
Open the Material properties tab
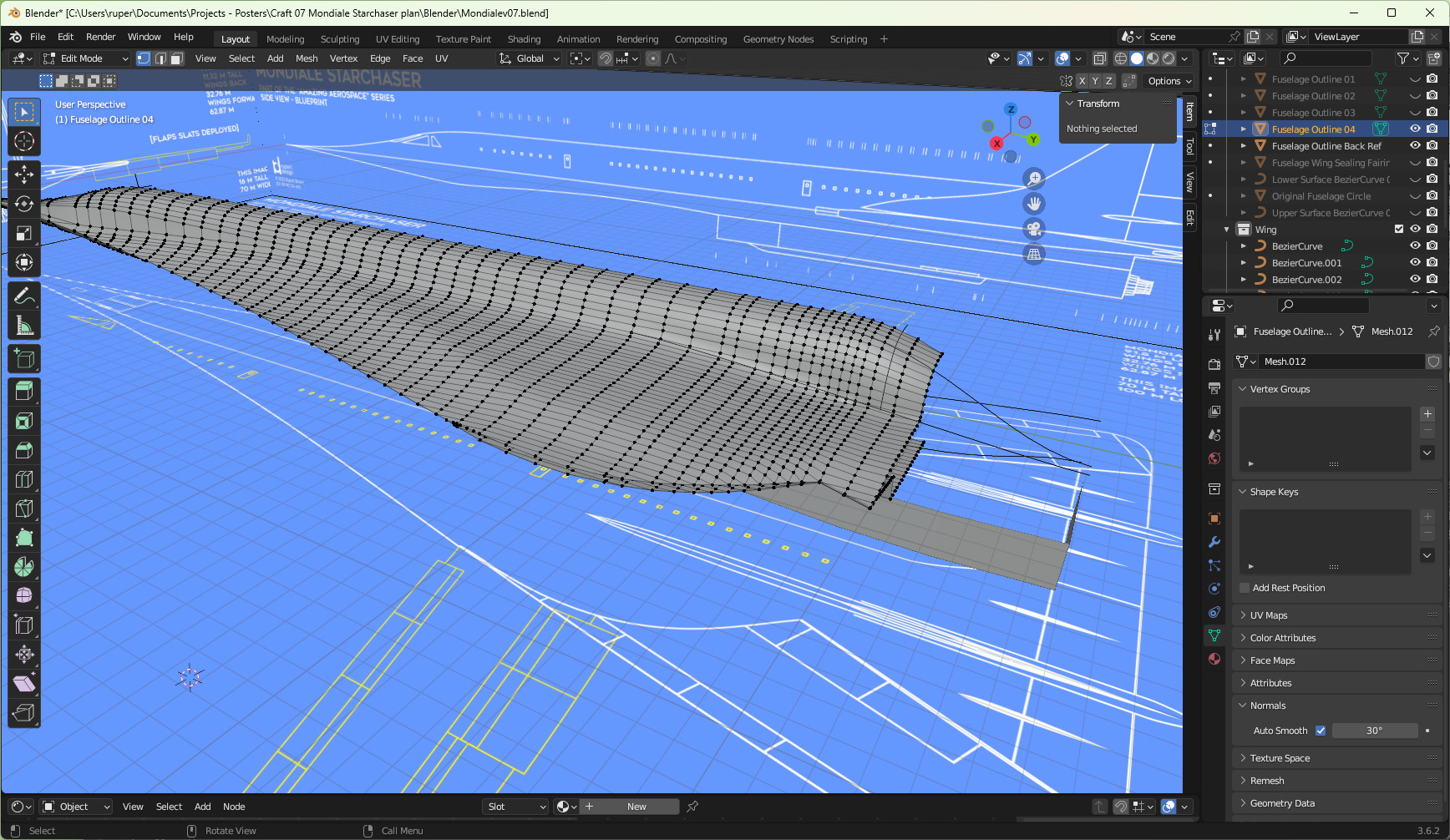click(x=1214, y=659)
